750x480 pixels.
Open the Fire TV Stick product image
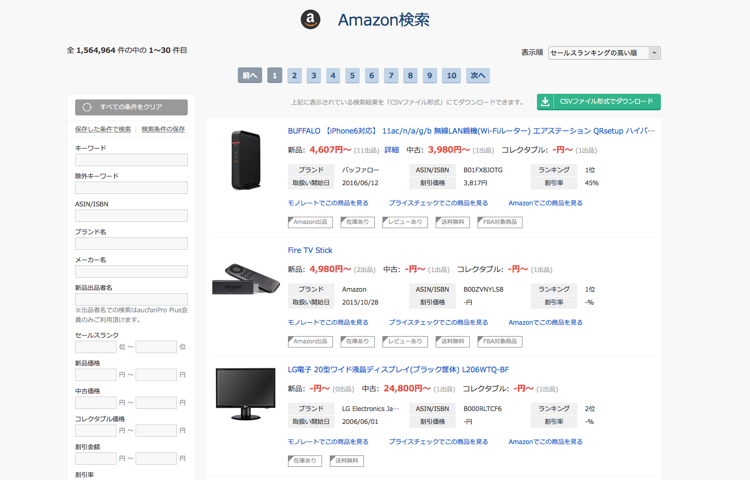tap(245, 279)
